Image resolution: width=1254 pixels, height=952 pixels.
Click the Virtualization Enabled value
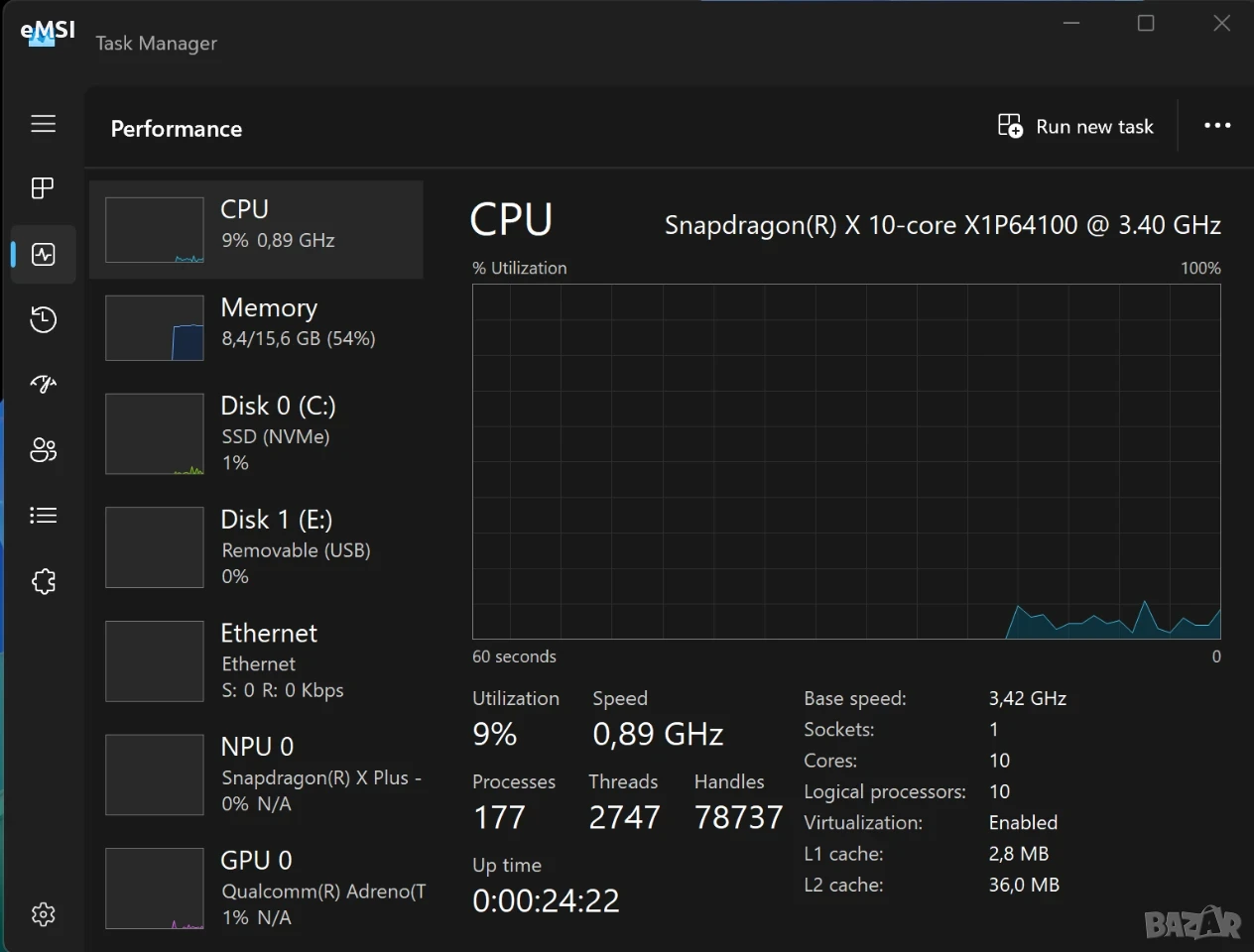[1023, 822]
